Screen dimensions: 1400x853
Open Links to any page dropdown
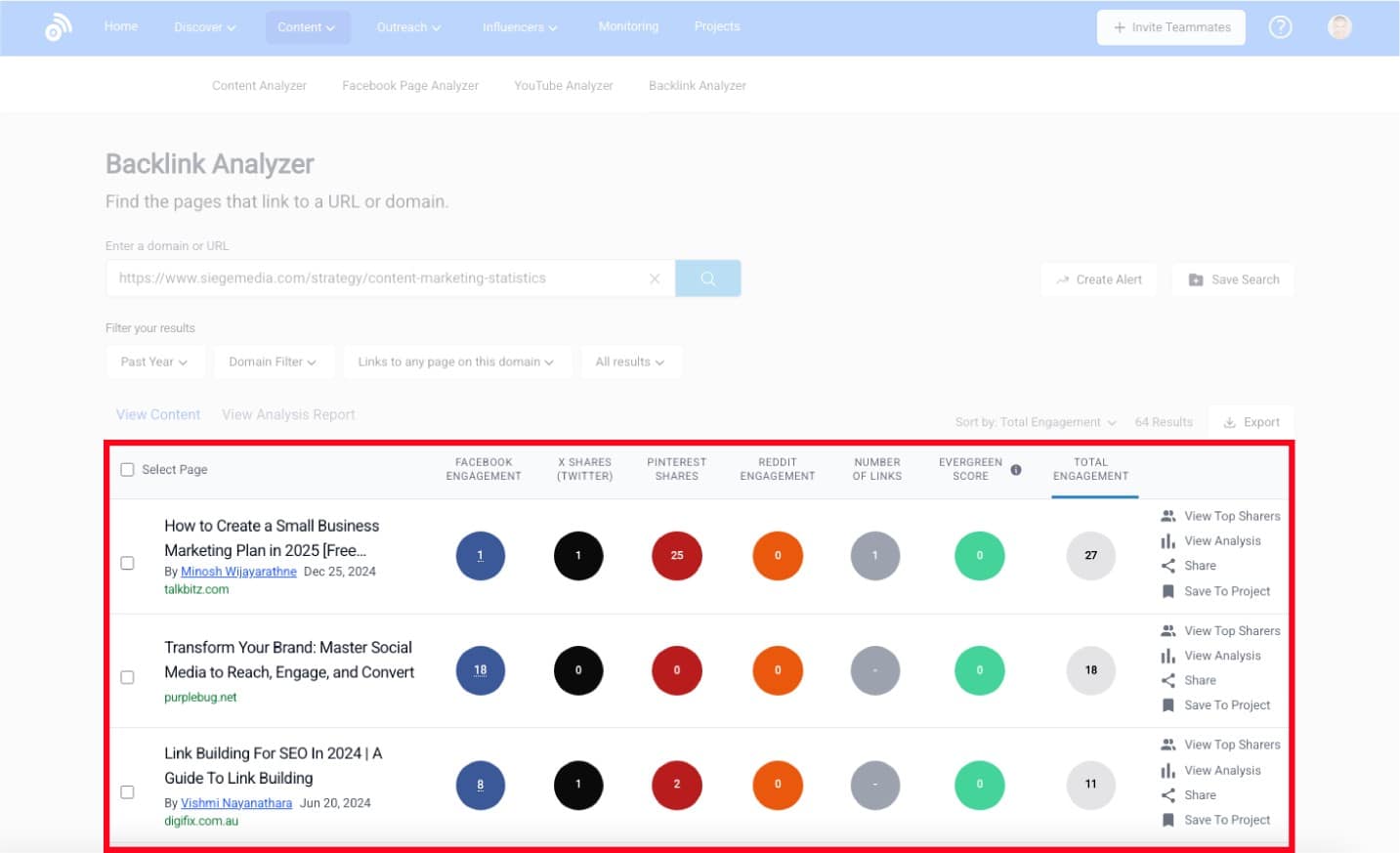click(456, 362)
